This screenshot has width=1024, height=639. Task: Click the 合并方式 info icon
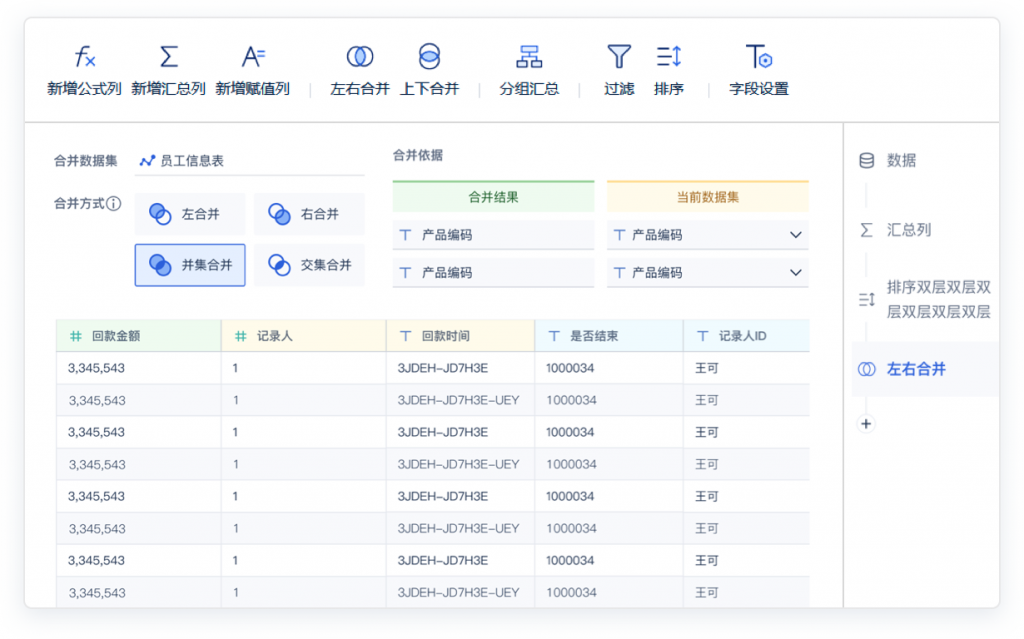[114, 204]
